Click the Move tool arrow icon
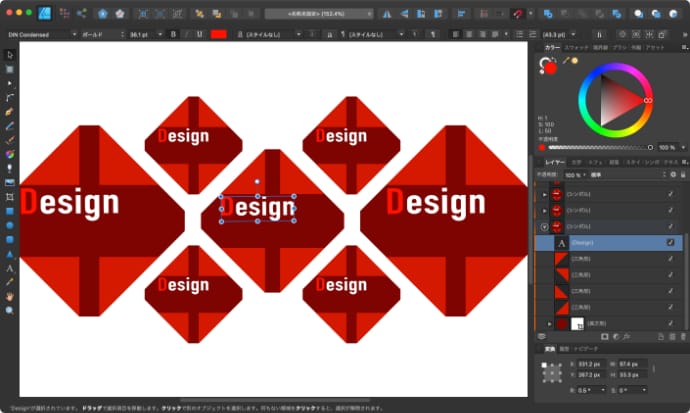Screen dimensions: 690x413 [10, 55]
